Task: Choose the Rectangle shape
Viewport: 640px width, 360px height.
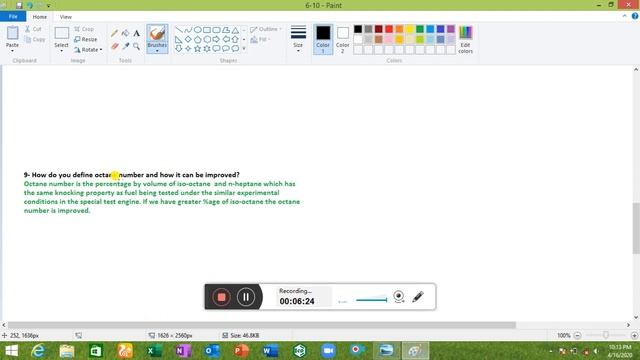Action: (x=207, y=30)
